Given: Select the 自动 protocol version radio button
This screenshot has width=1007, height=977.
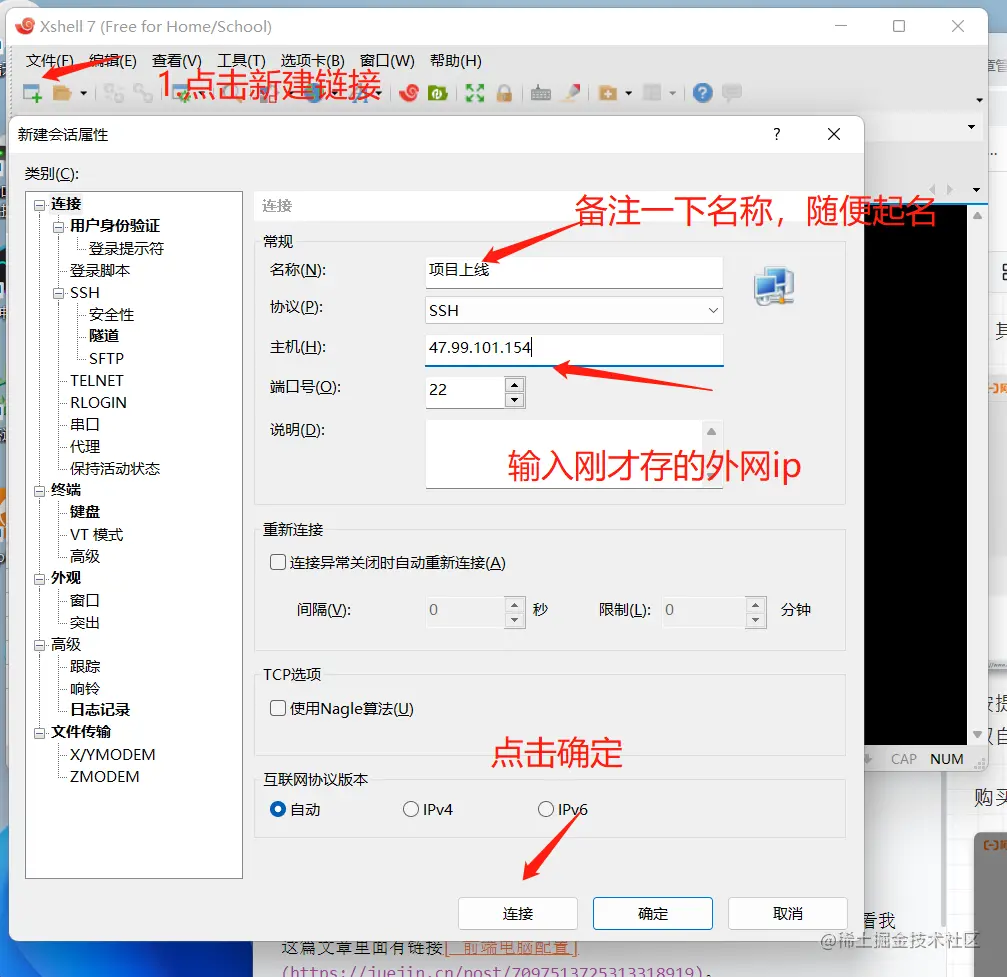Looking at the screenshot, I should click(x=278, y=809).
